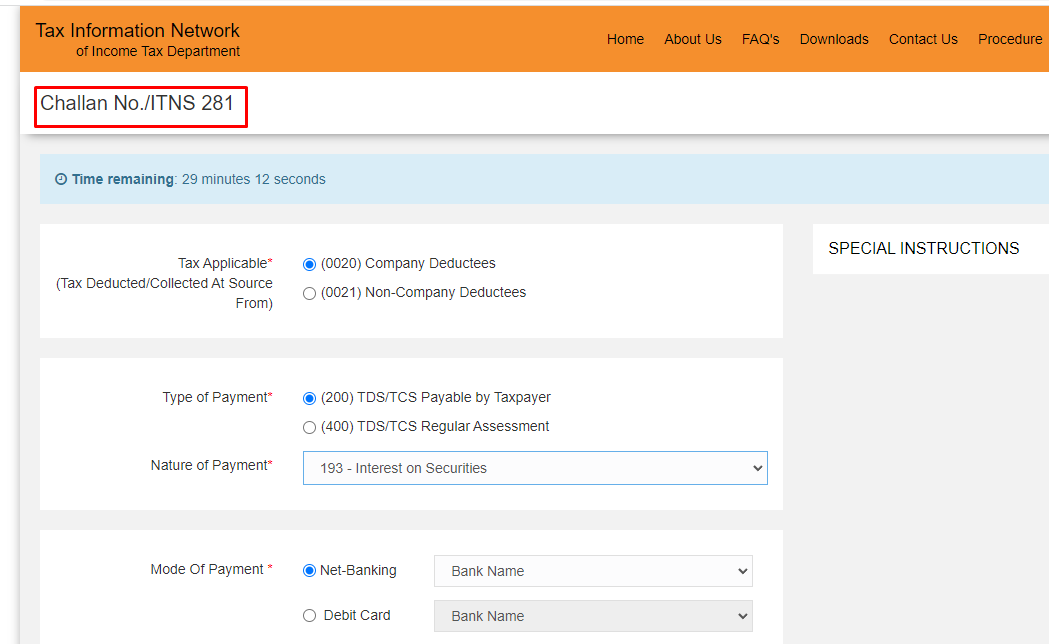Click the time remaining banner
The image size is (1049, 644).
pyautogui.click(x=400, y=179)
